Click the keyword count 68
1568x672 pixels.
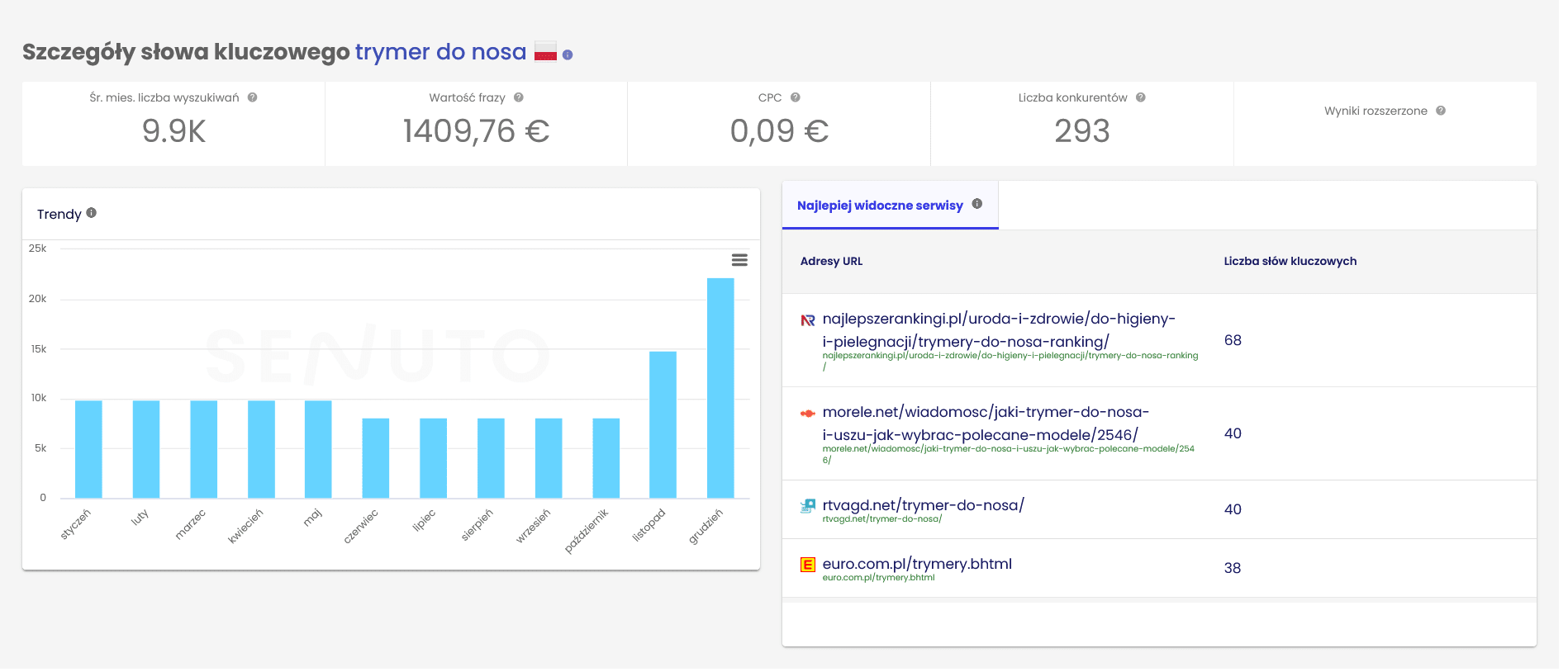pyautogui.click(x=1233, y=340)
